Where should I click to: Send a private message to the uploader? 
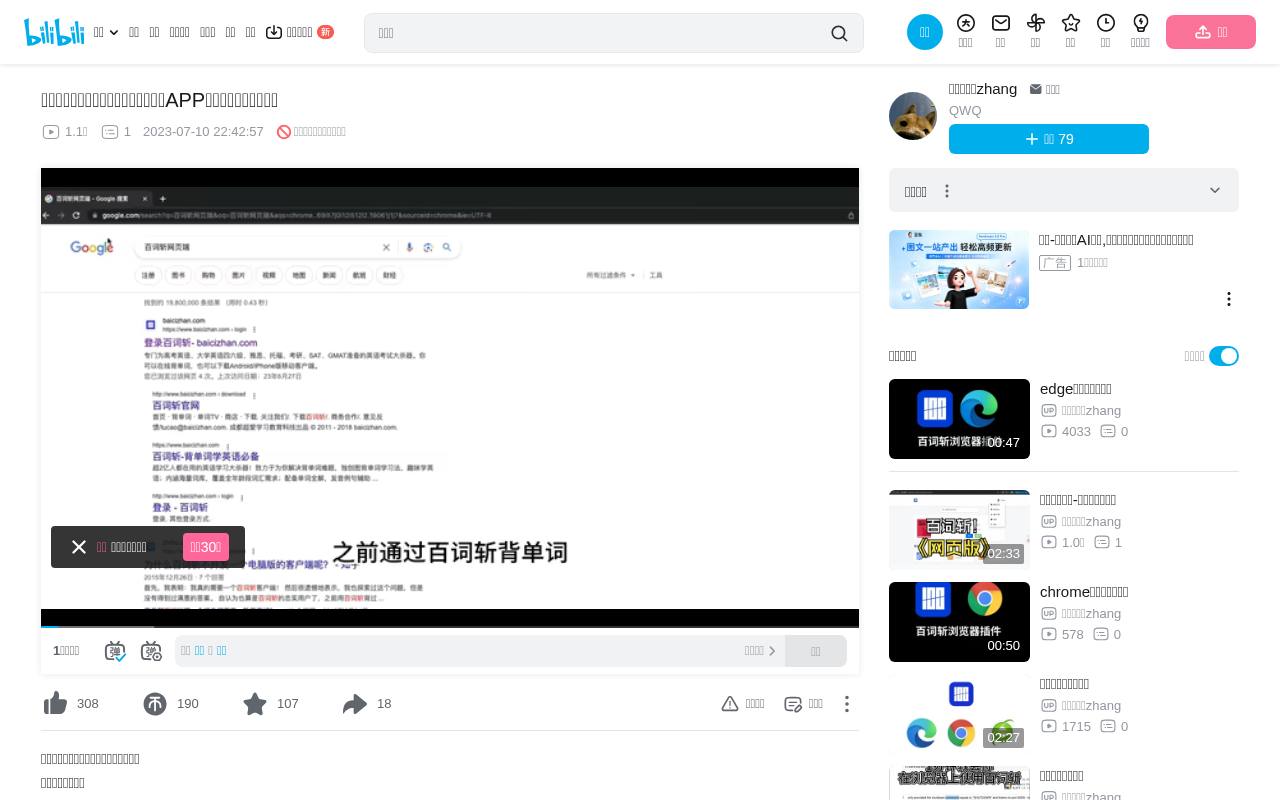coord(1045,89)
